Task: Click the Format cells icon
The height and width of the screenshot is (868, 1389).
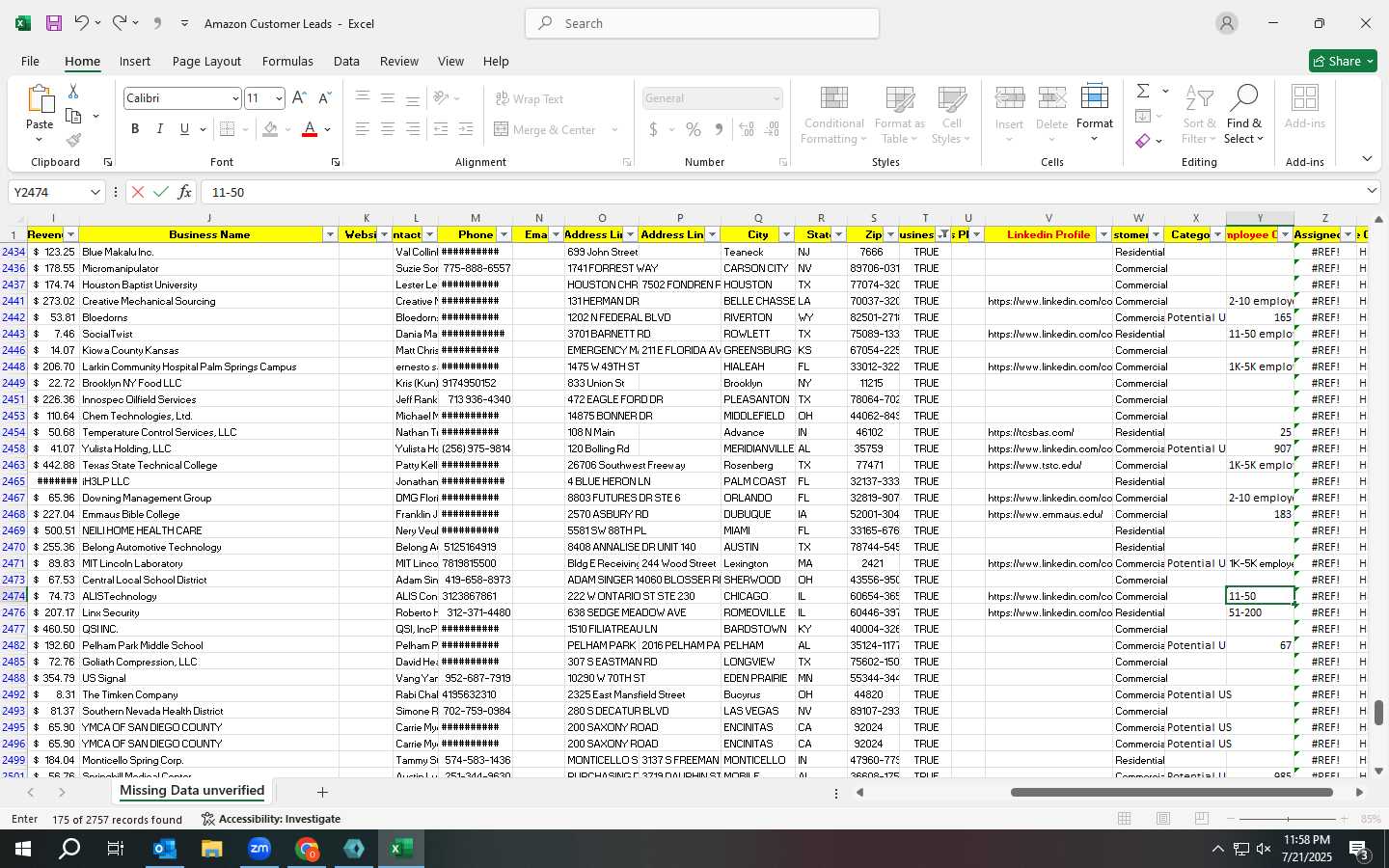Action: [x=1094, y=99]
